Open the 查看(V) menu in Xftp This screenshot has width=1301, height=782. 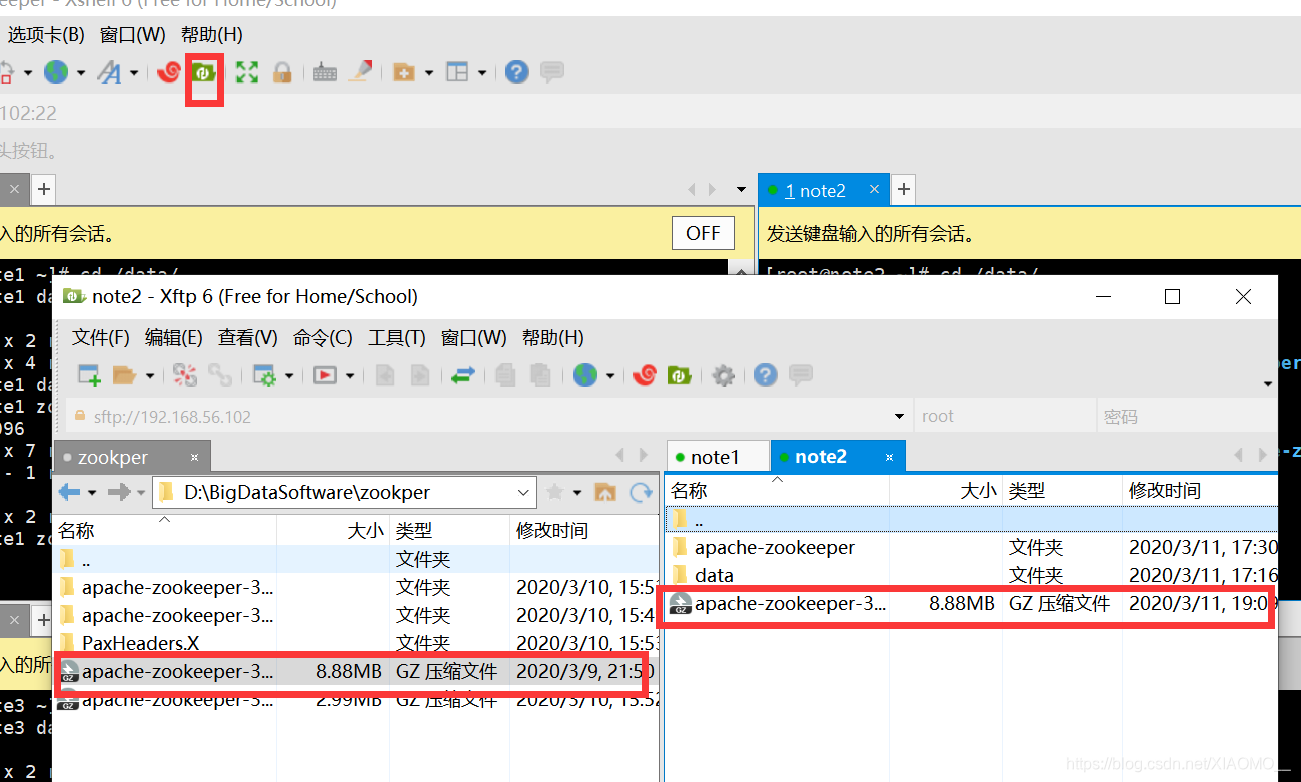[248, 337]
